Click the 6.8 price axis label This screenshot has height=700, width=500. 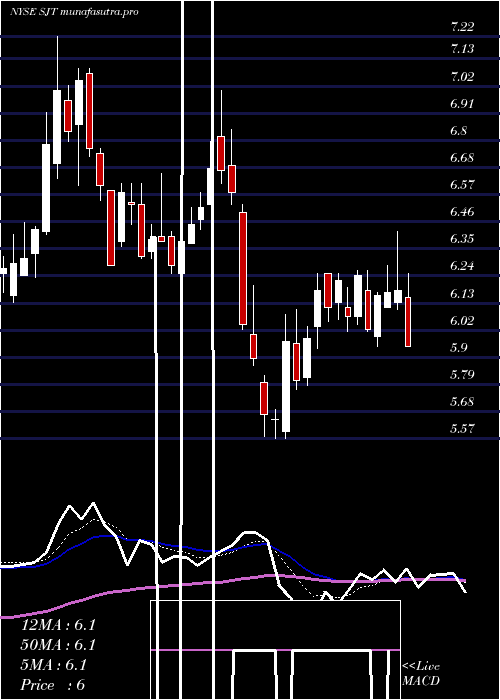click(x=458, y=131)
